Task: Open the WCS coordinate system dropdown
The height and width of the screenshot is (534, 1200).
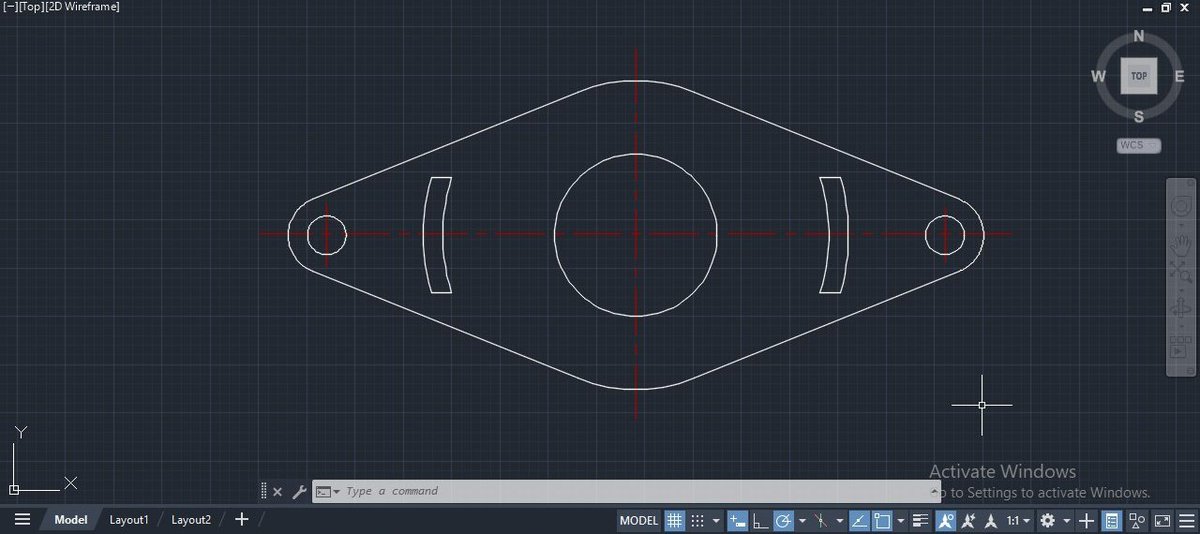Action: (1139, 146)
